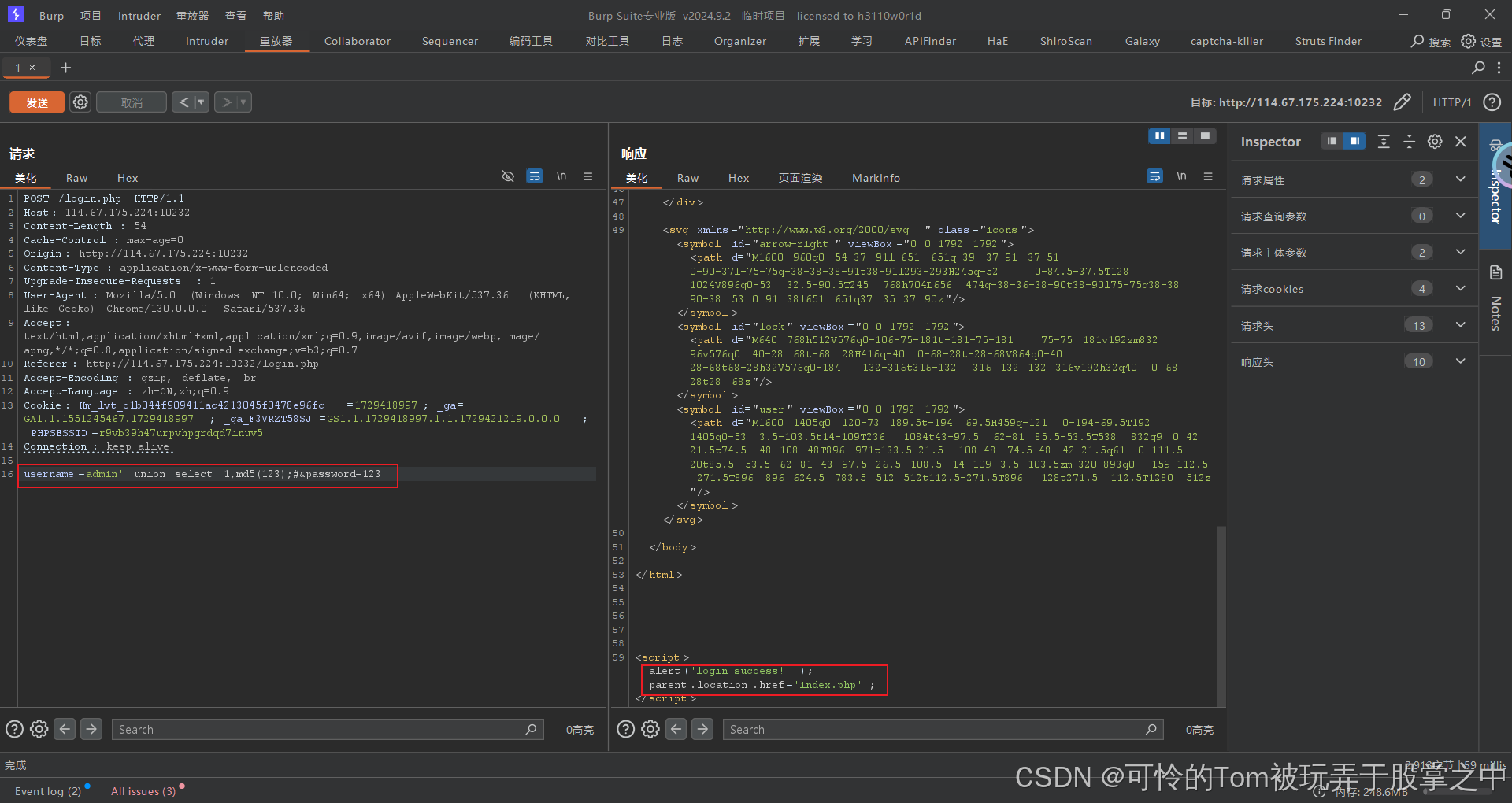Open the request editor hamburger menu icon
Viewport: 1512px width, 803px height.
coord(587,176)
